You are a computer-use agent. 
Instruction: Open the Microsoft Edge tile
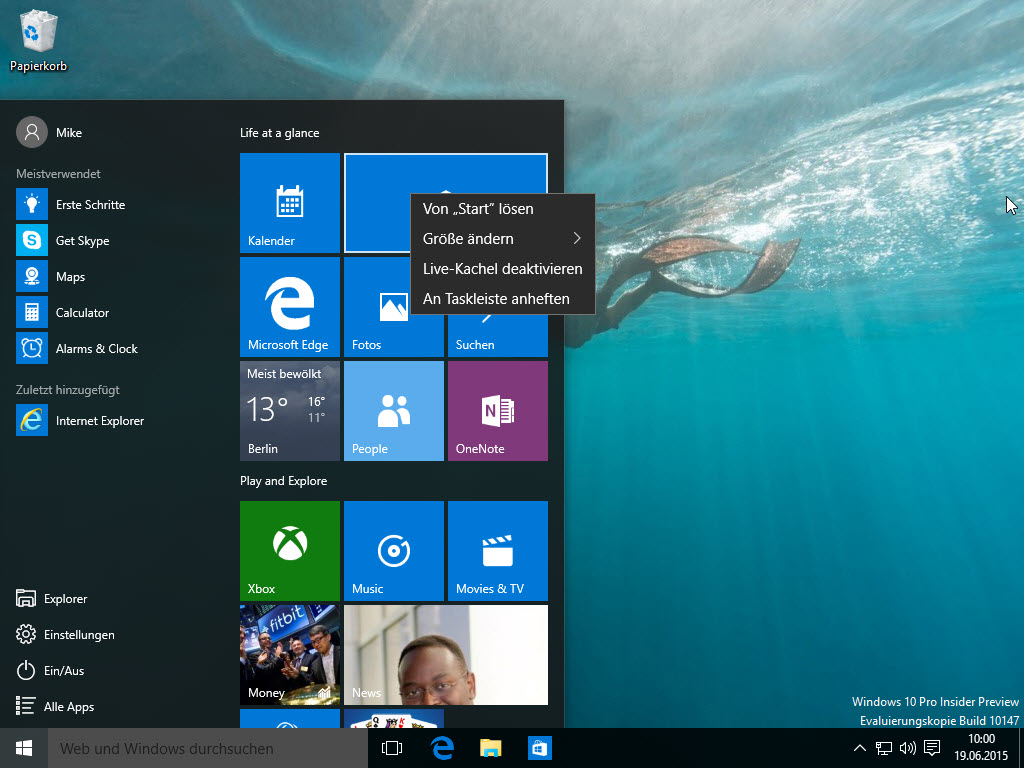point(290,307)
